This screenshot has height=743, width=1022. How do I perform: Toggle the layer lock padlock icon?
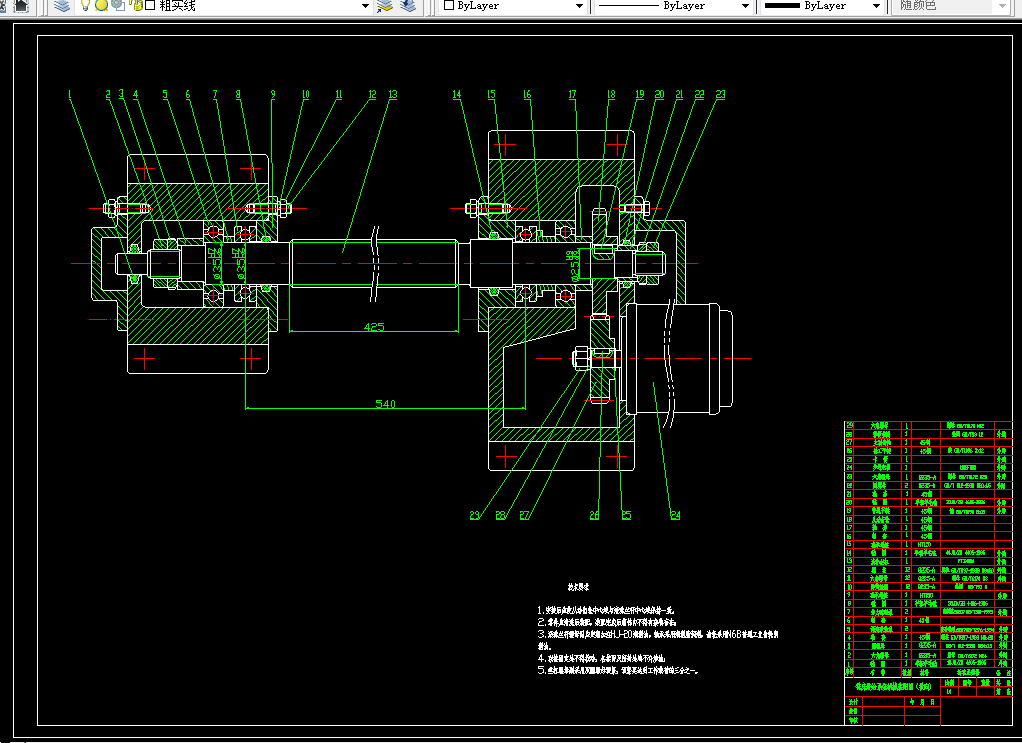click(x=135, y=6)
